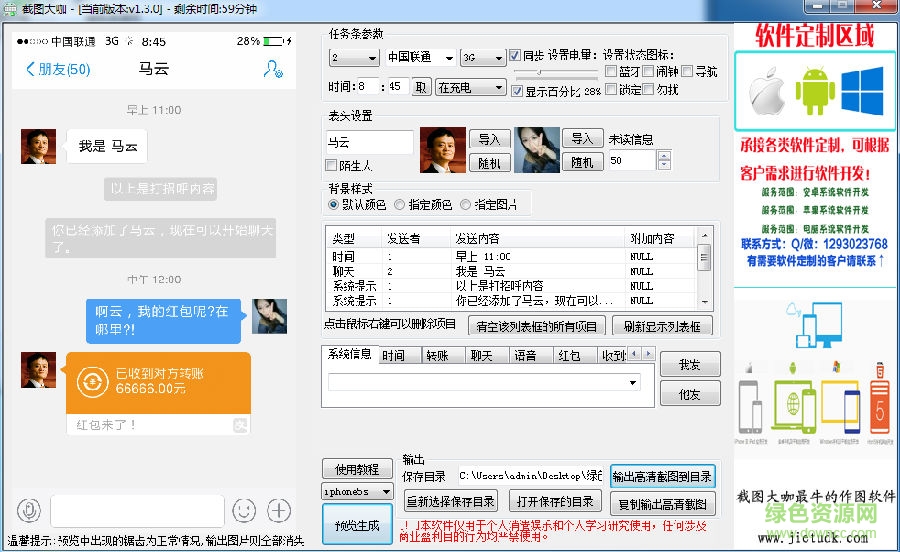Click 打开保存的目录 button

pyautogui.click(x=555, y=501)
